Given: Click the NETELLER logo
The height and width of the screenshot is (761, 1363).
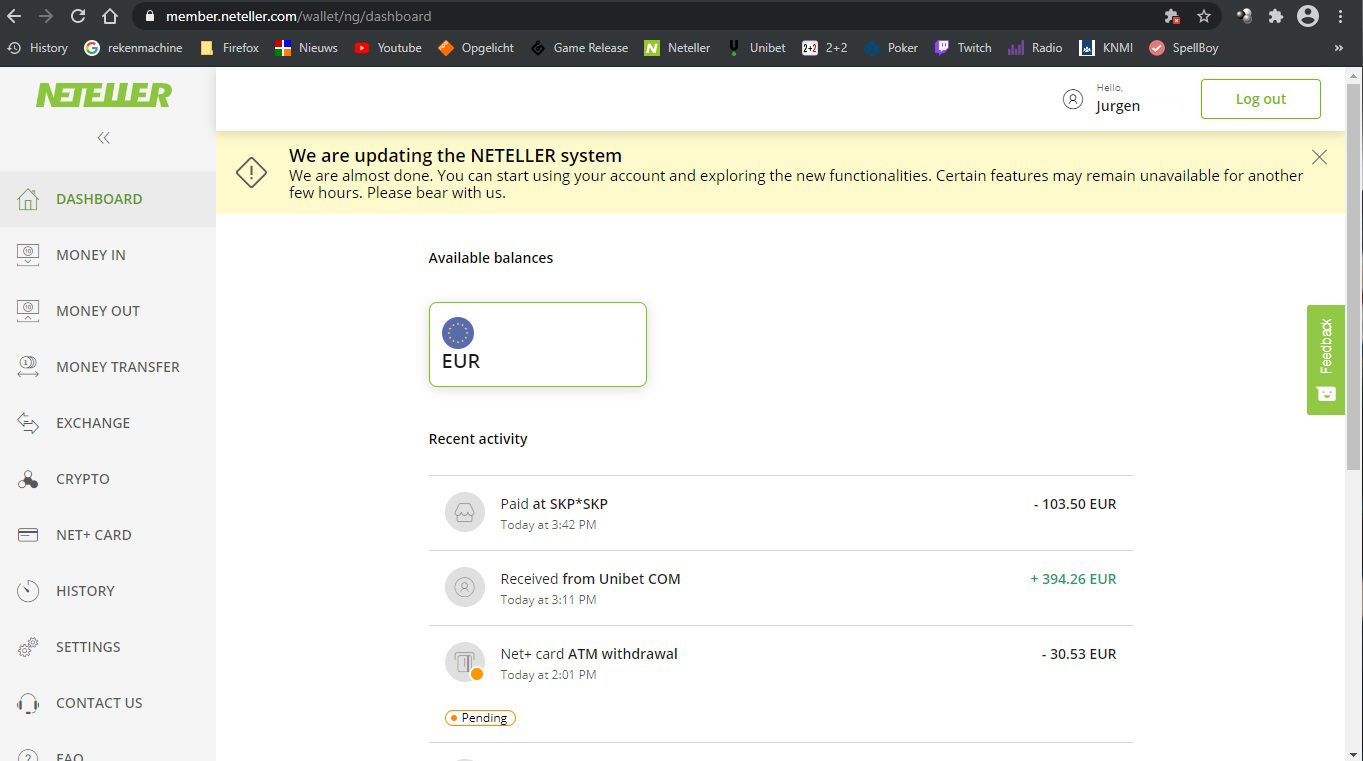Looking at the screenshot, I should coord(104,95).
